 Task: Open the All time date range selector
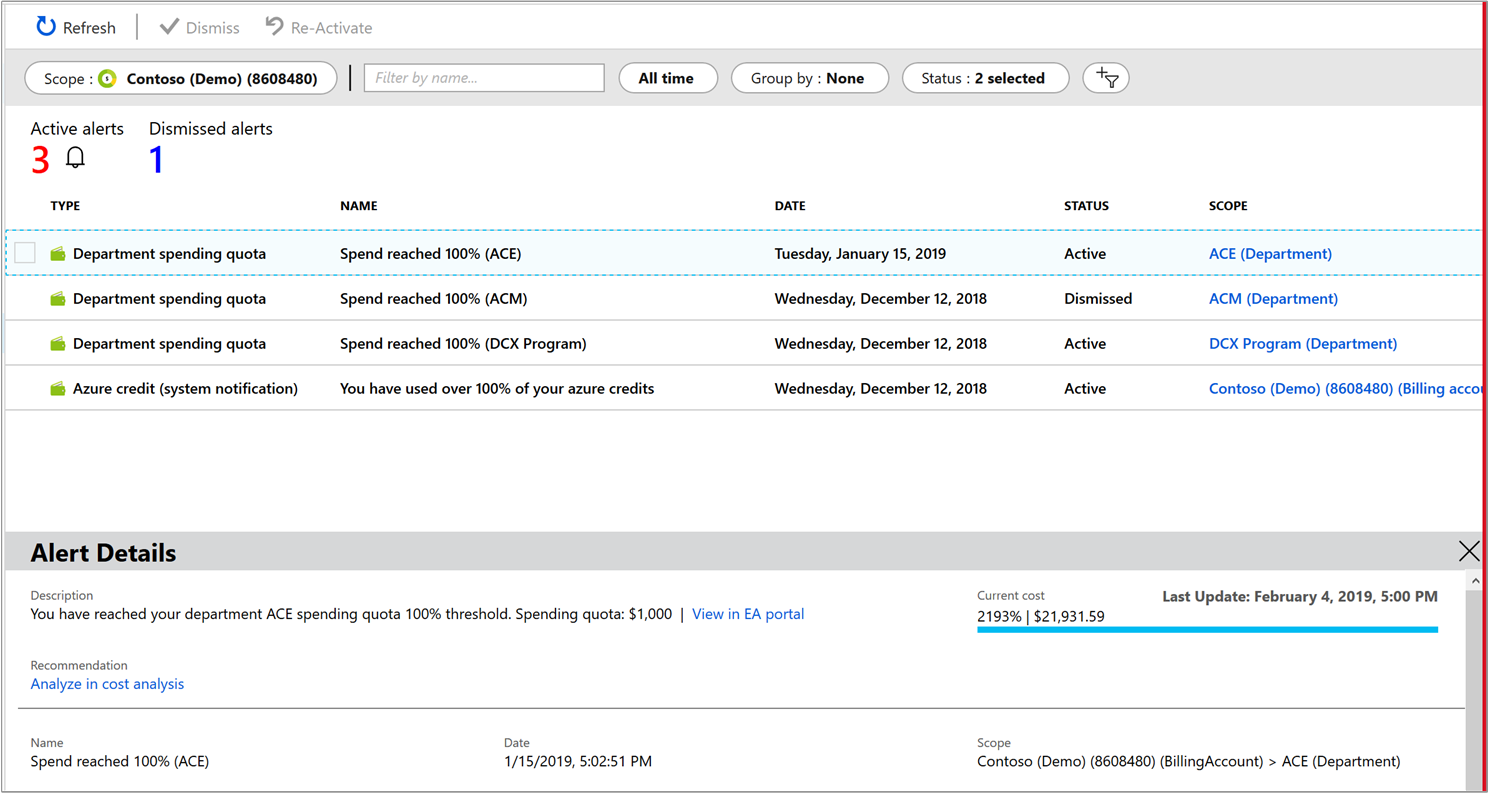pyautogui.click(x=668, y=77)
